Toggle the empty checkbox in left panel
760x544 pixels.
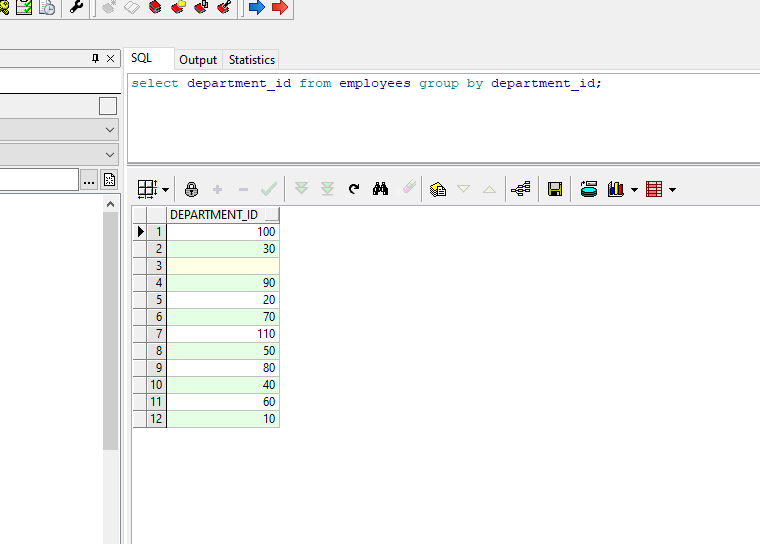tap(108, 106)
